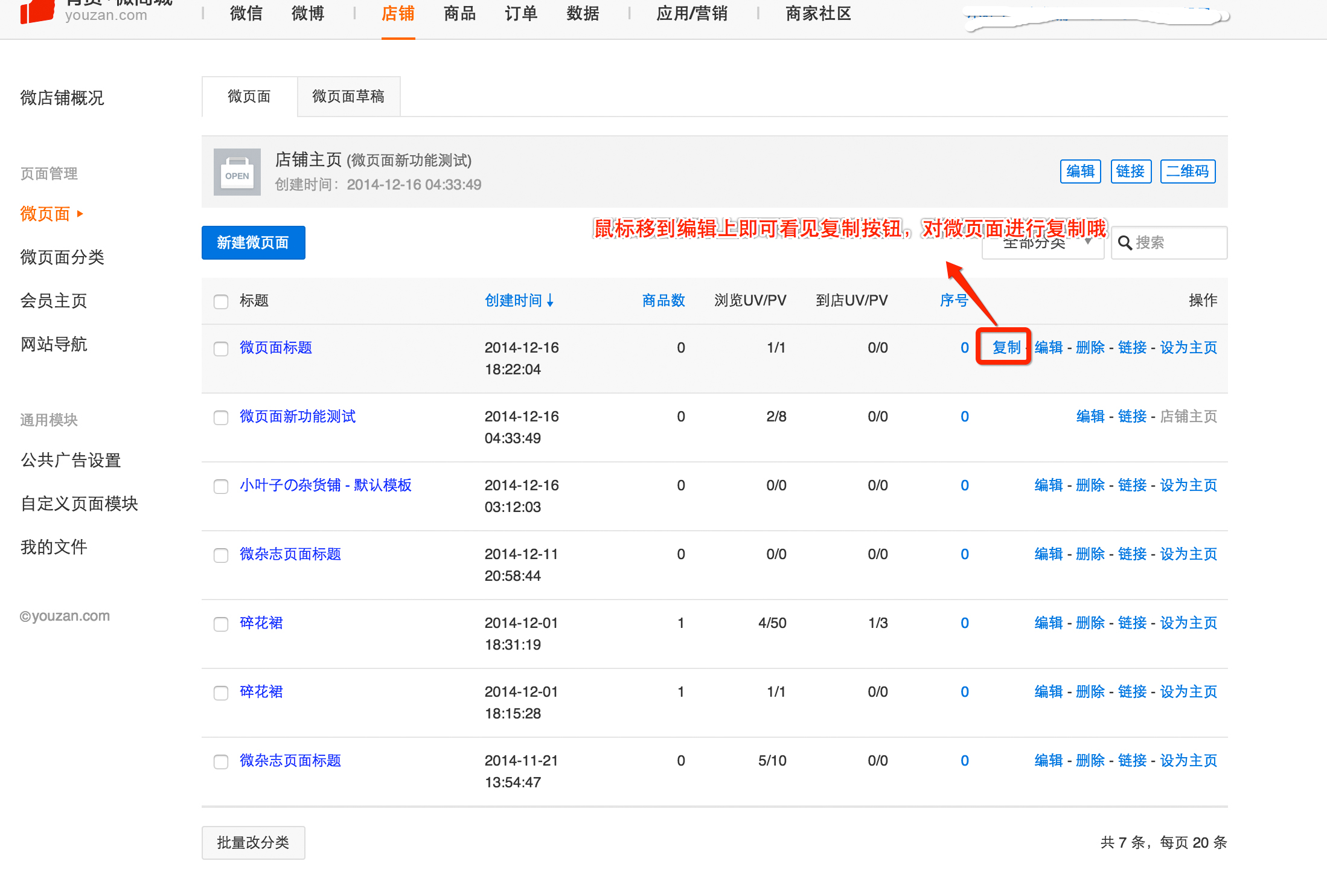Click 链接 in 微页面新功能测试 row

(x=1133, y=416)
